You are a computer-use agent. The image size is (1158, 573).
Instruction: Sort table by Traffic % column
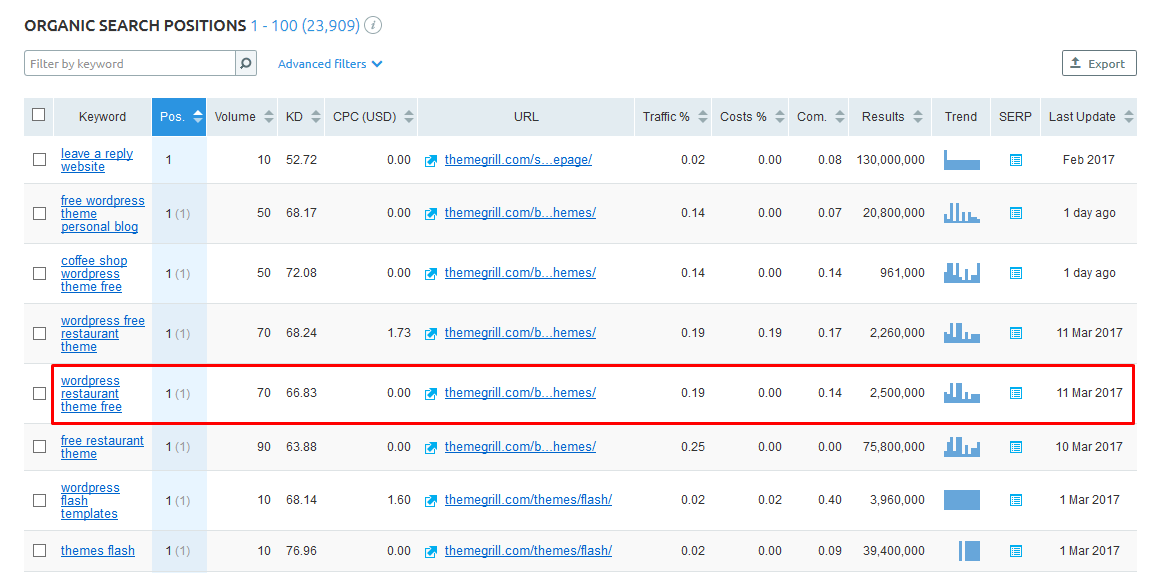point(673,117)
